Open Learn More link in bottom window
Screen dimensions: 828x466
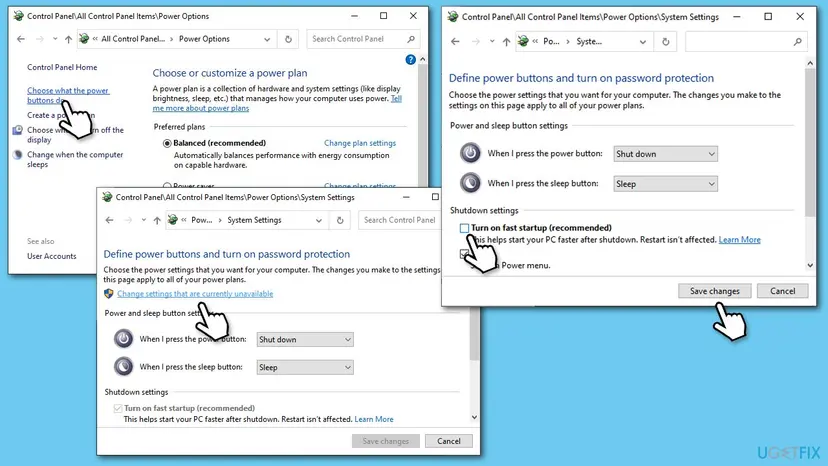pos(374,420)
